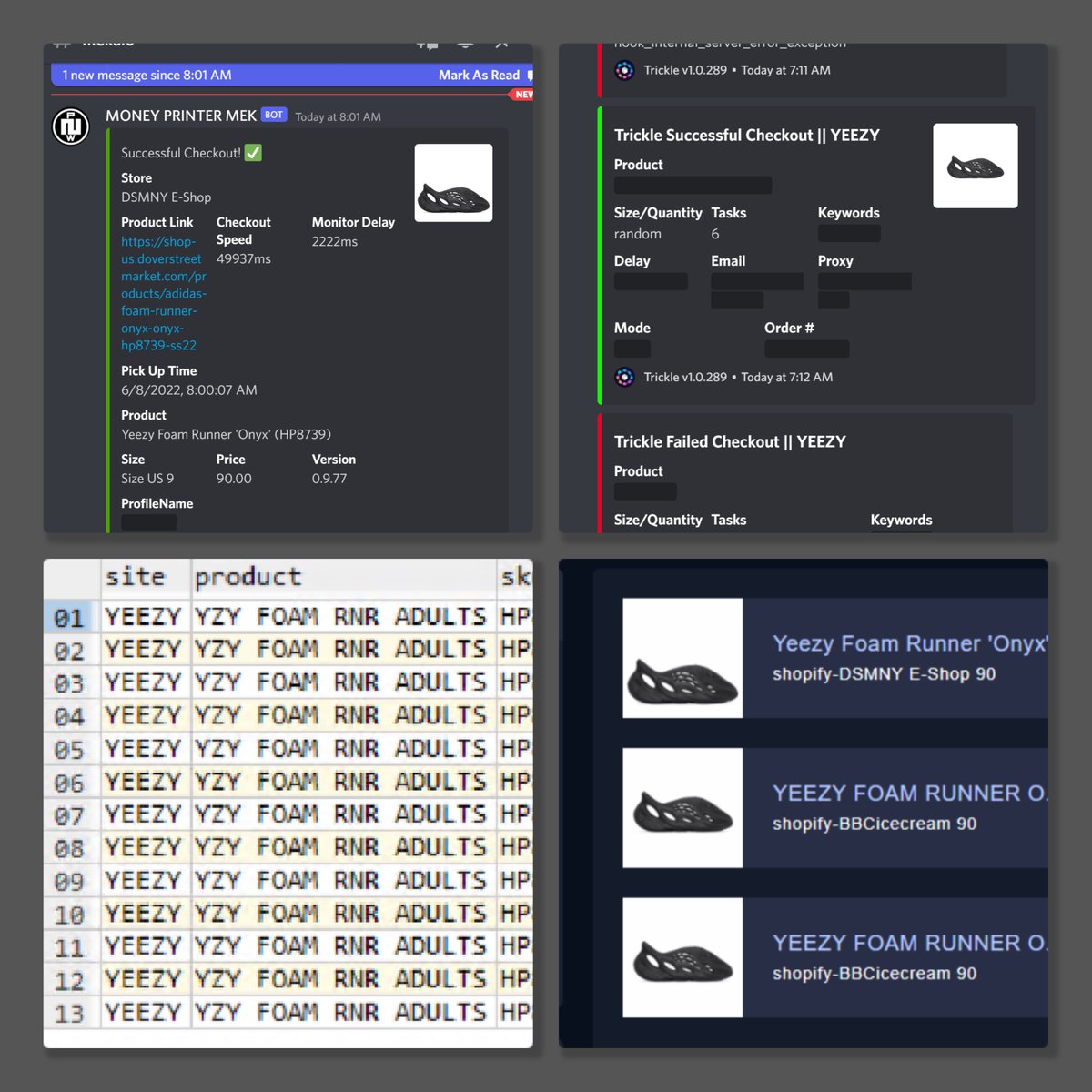Select the Trickle Failed Checkout title
This screenshot has width=1092, height=1092.
(x=730, y=442)
